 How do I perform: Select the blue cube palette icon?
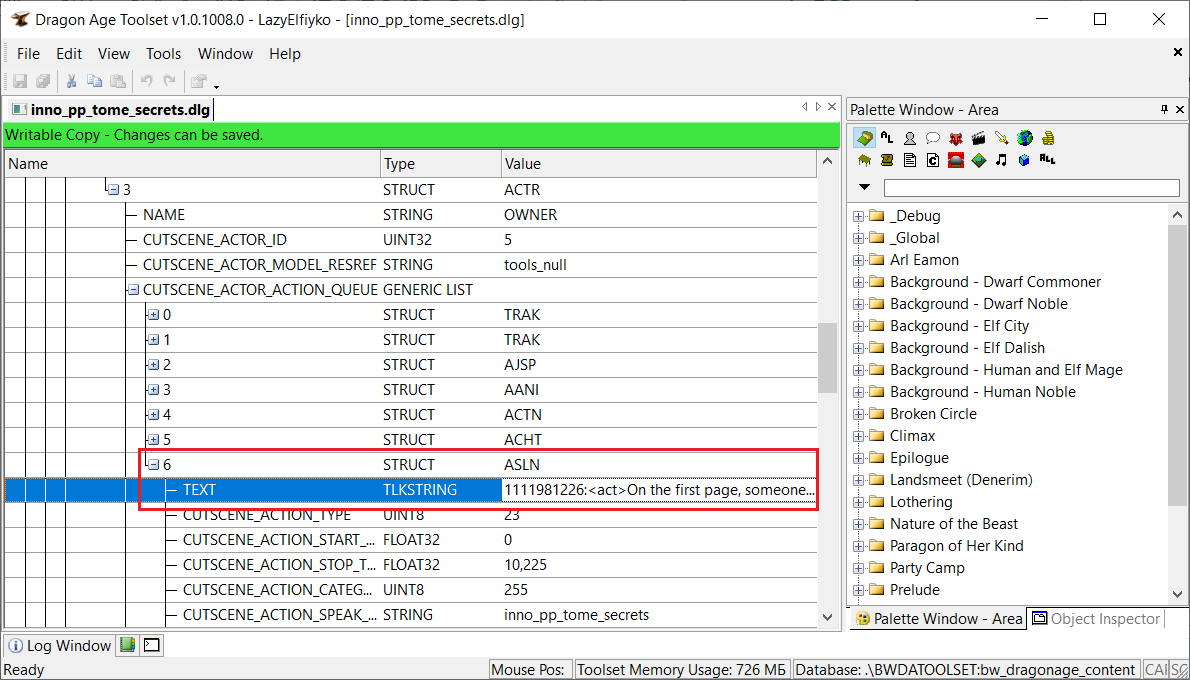pyautogui.click(x=1025, y=160)
